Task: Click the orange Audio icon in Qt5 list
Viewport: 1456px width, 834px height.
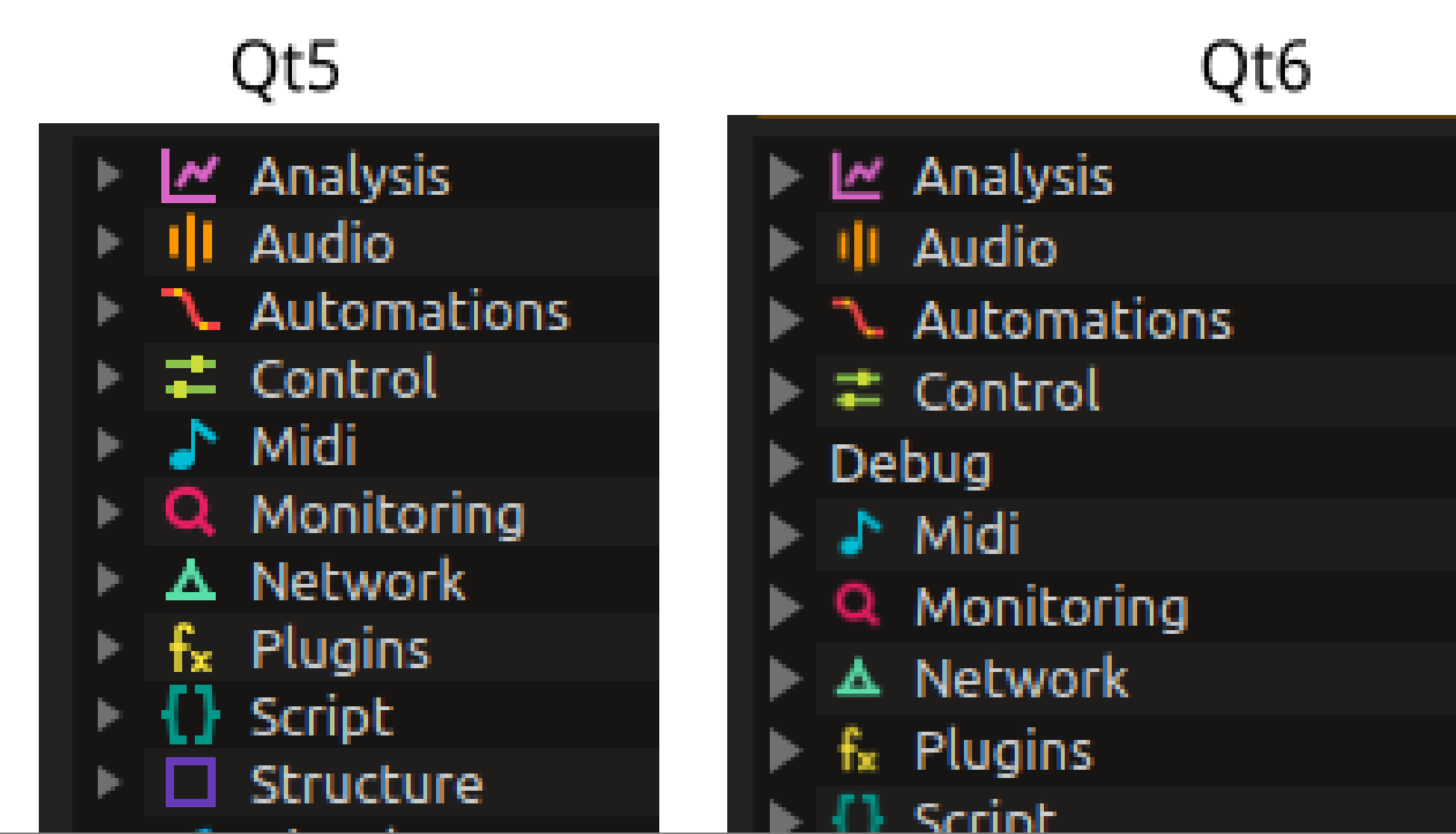Action: coord(190,242)
